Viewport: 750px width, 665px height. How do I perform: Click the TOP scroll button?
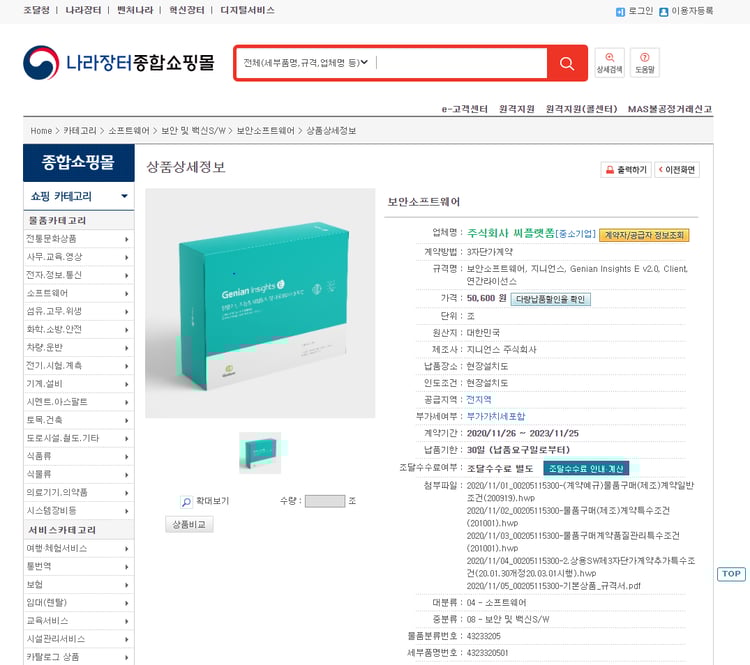pos(731,574)
